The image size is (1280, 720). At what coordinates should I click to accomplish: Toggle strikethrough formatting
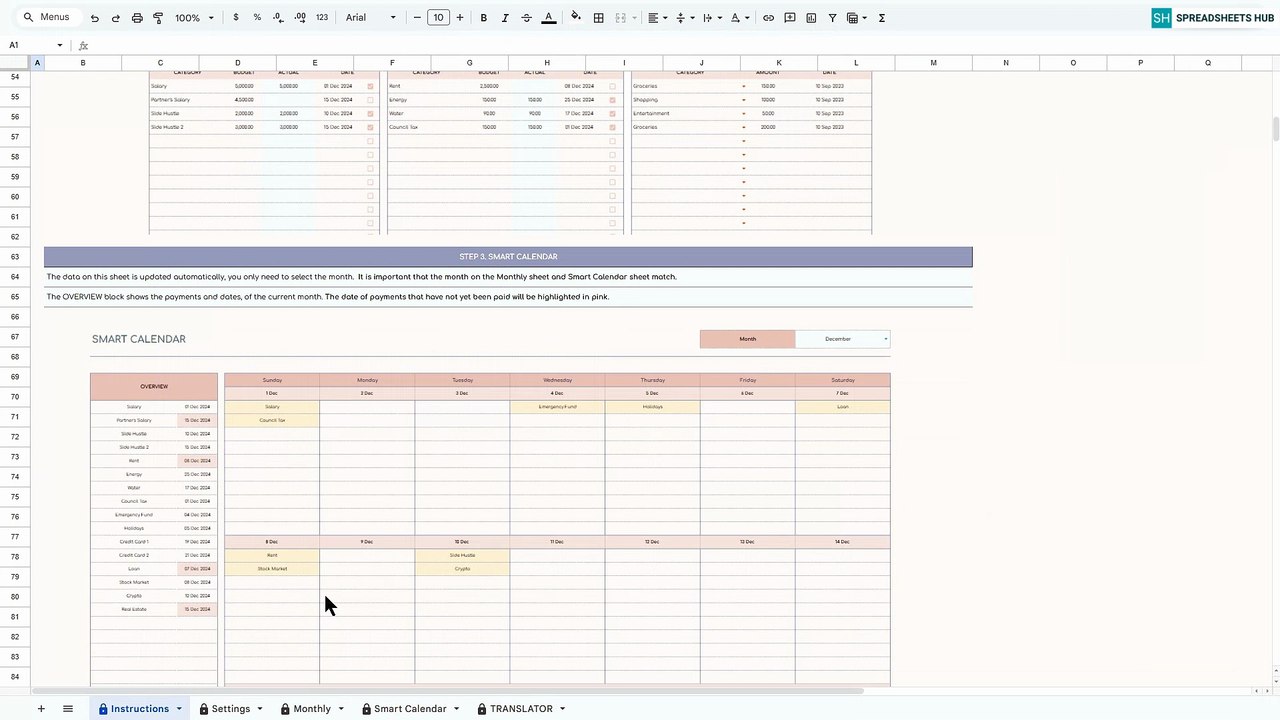point(527,18)
